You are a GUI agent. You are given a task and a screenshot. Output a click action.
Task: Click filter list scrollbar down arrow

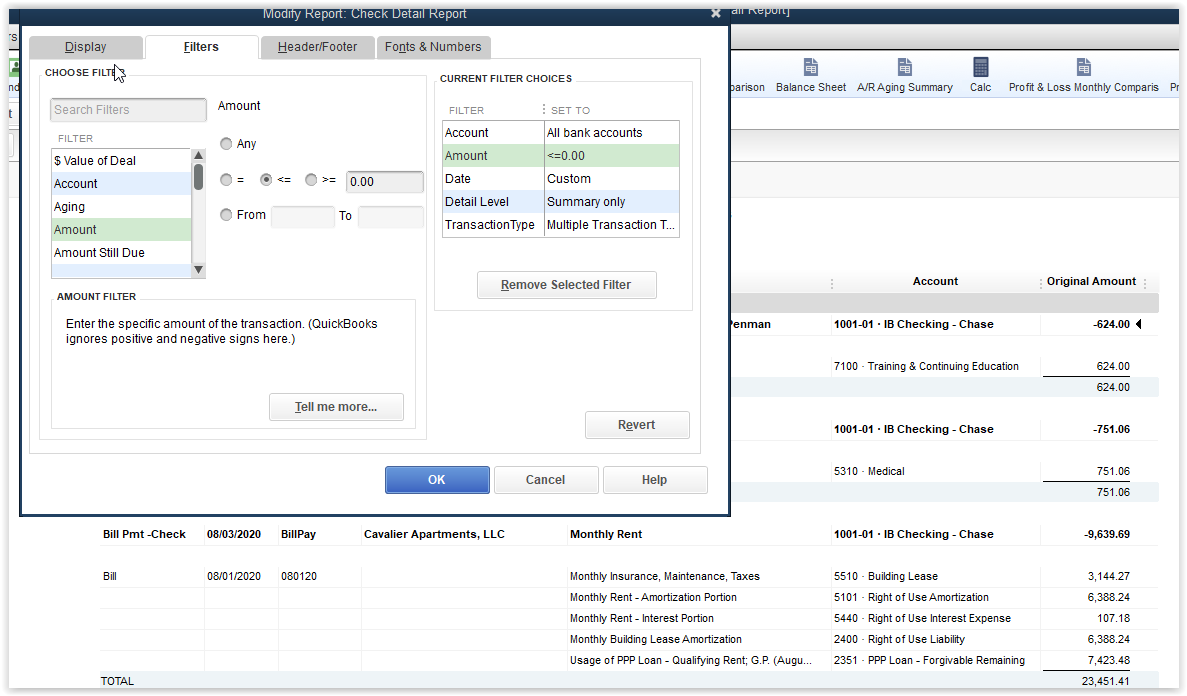tap(198, 268)
